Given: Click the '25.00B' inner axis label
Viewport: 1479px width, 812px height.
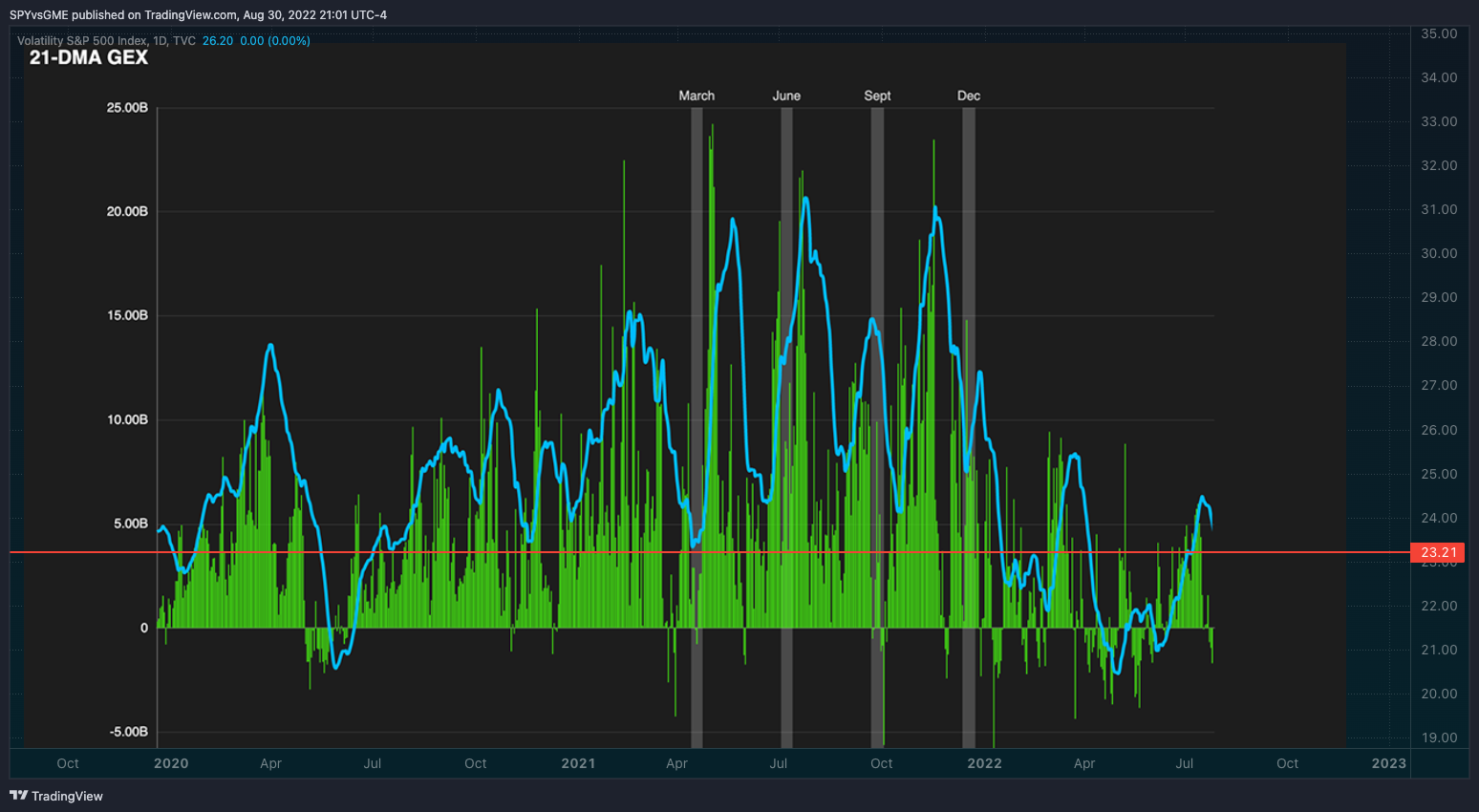Looking at the screenshot, I should tap(127, 107).
